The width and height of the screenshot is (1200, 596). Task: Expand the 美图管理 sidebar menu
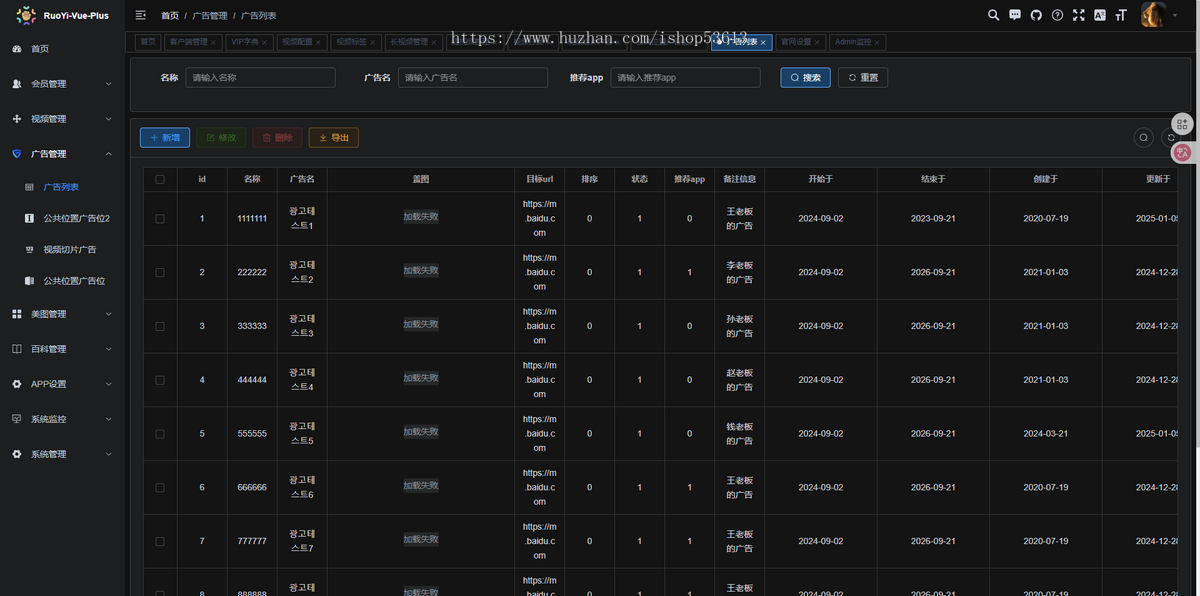tap(62, 314)
